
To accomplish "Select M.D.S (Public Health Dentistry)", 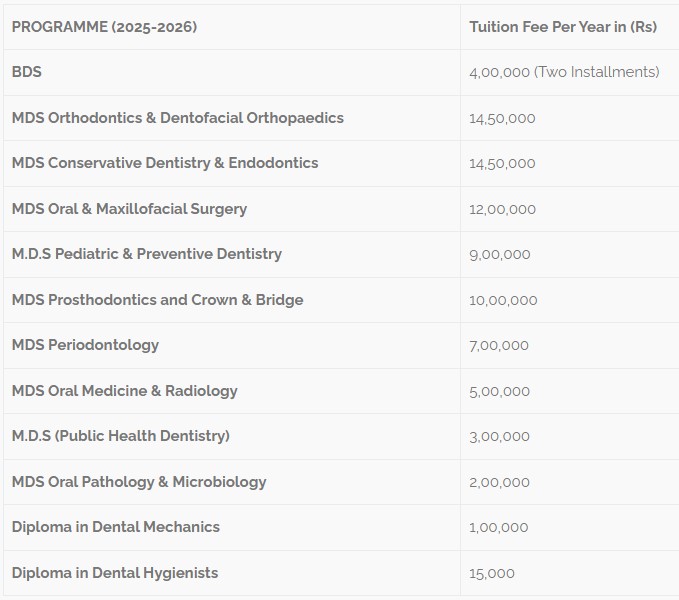I will point(121,435).
